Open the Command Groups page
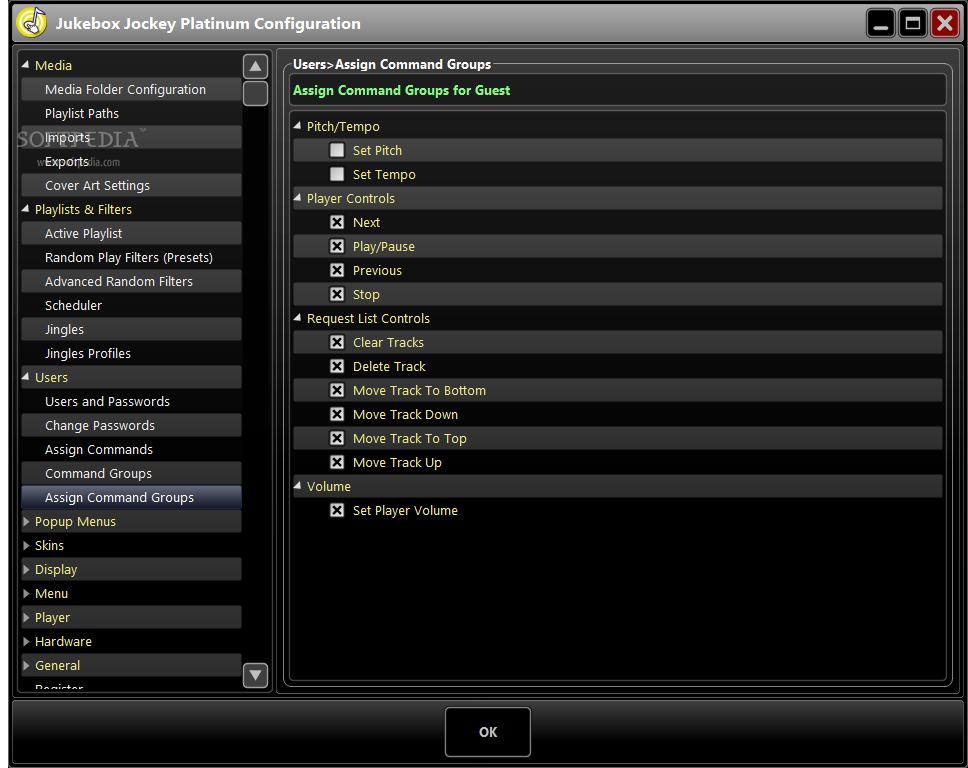The width and height of the screenshot is (968, 768). pos(131,474)
